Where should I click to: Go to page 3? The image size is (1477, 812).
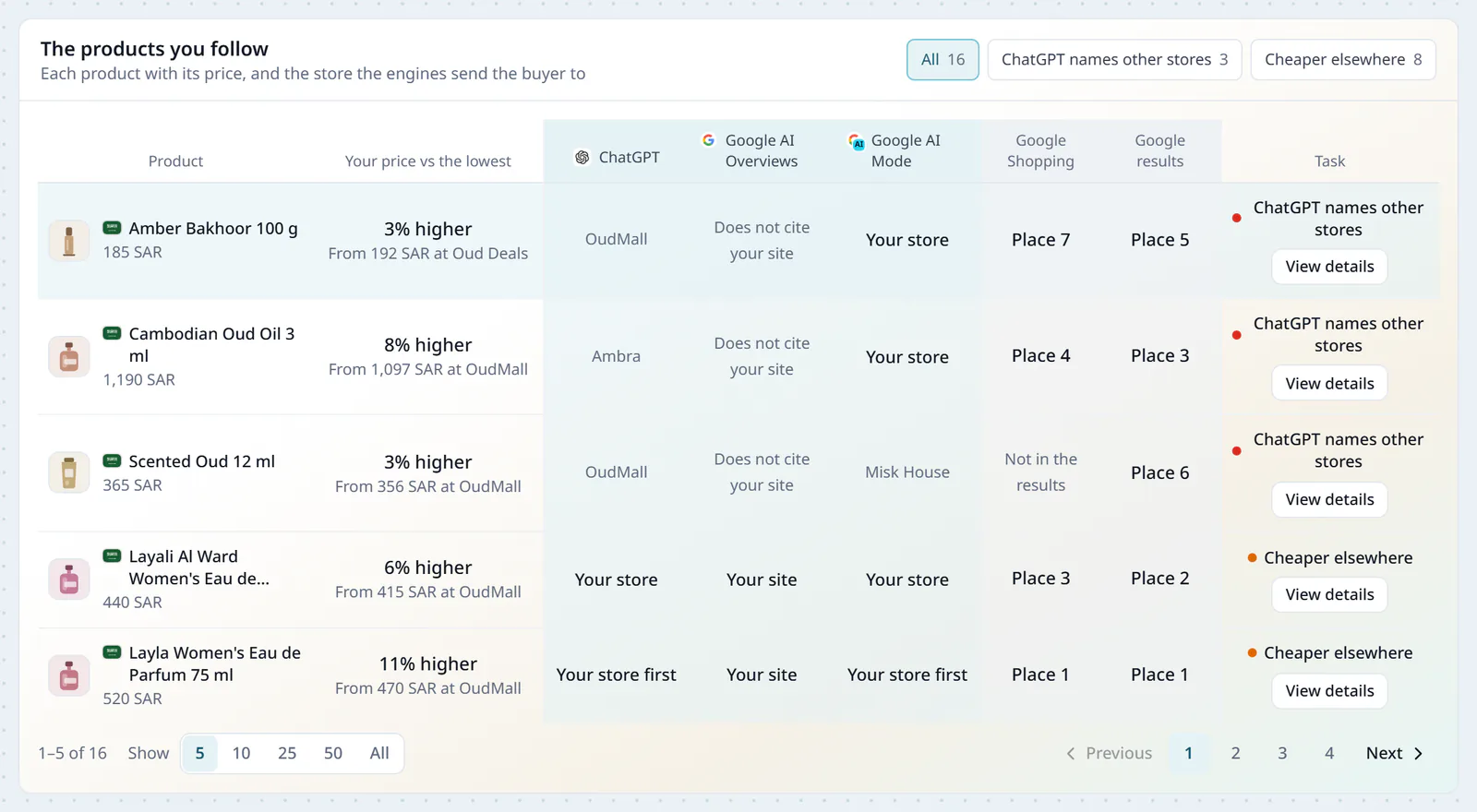pyautogui.click(x=1282, y=754)
